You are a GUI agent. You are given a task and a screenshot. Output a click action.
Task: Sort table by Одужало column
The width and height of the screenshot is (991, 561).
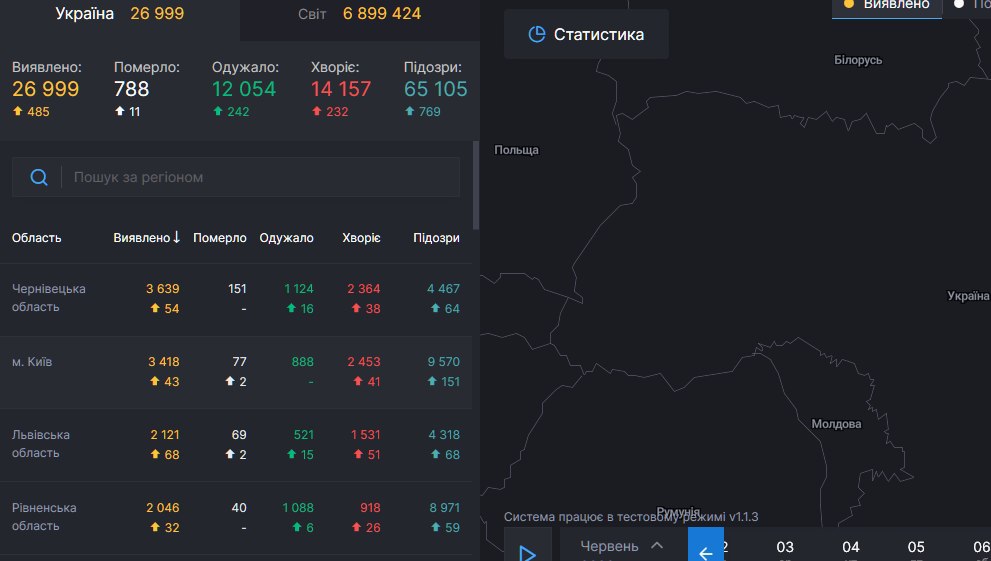click(x=286, y=238)
